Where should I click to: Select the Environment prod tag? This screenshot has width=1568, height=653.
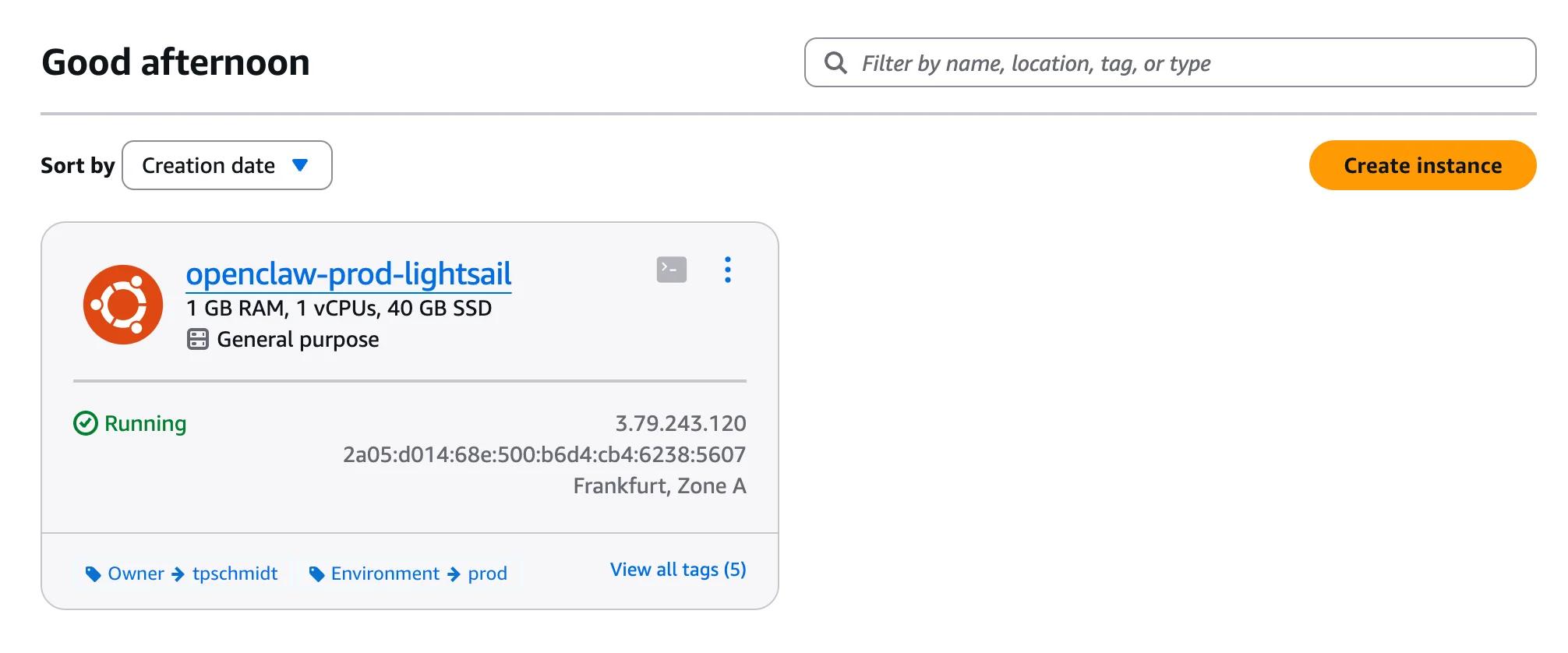[x=418, y=574]
